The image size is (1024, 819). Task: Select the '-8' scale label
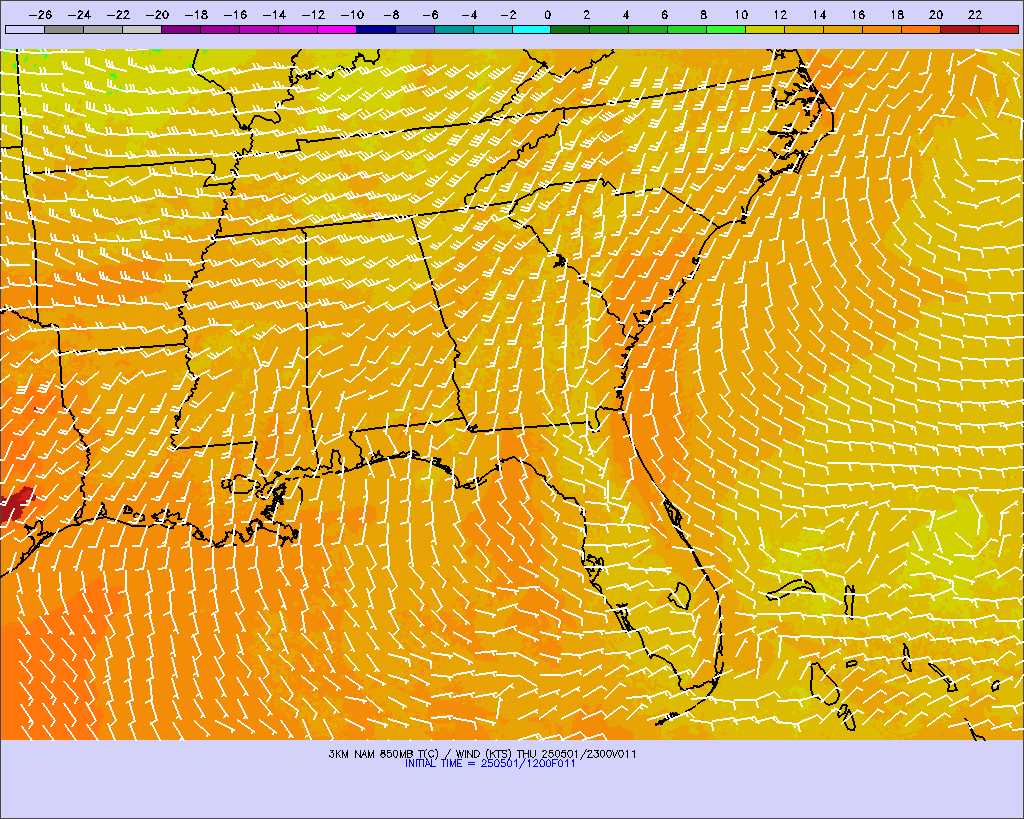tap(391, 15)
